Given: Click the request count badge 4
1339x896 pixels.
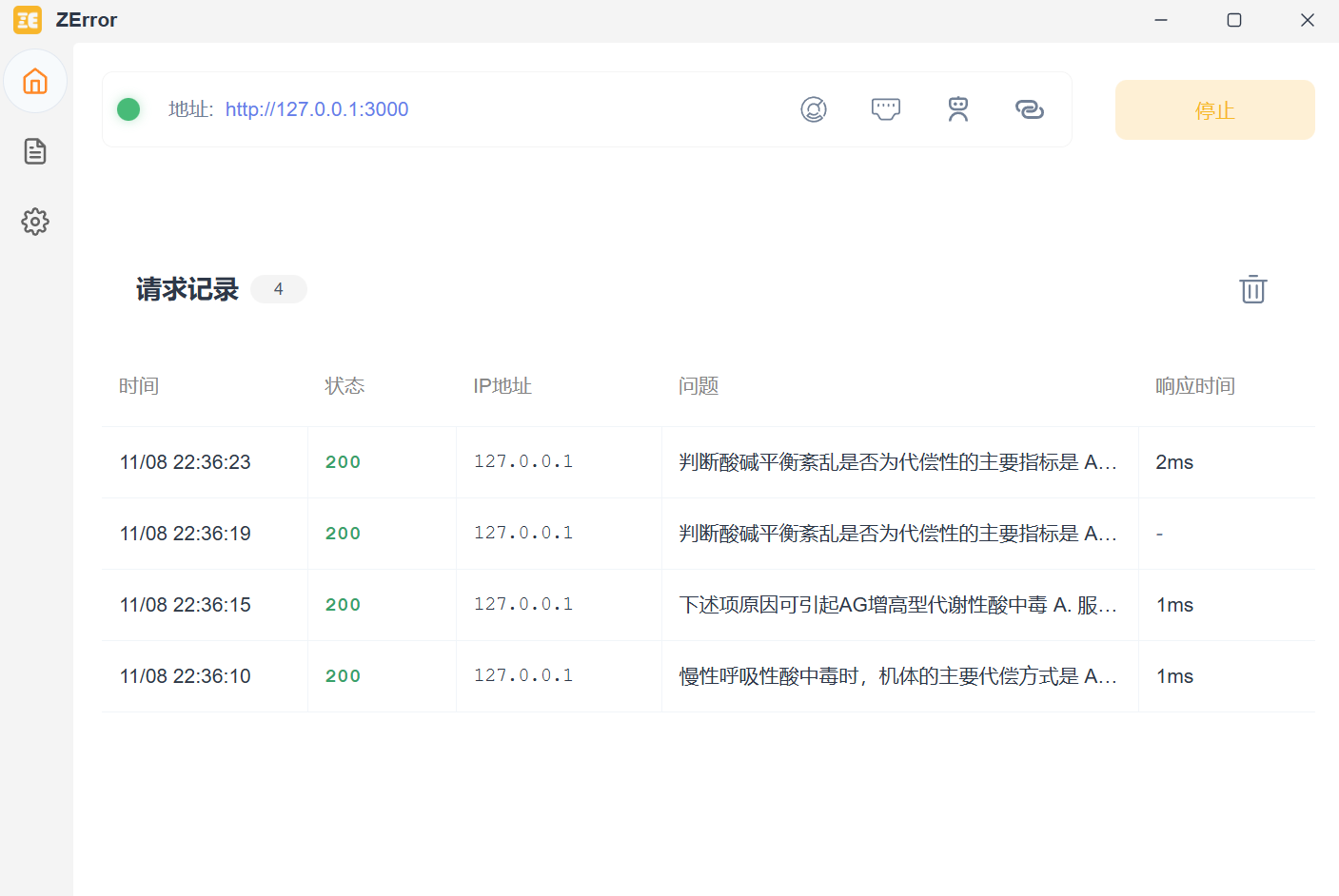Looking at the screenshot, I should point(279,289).
